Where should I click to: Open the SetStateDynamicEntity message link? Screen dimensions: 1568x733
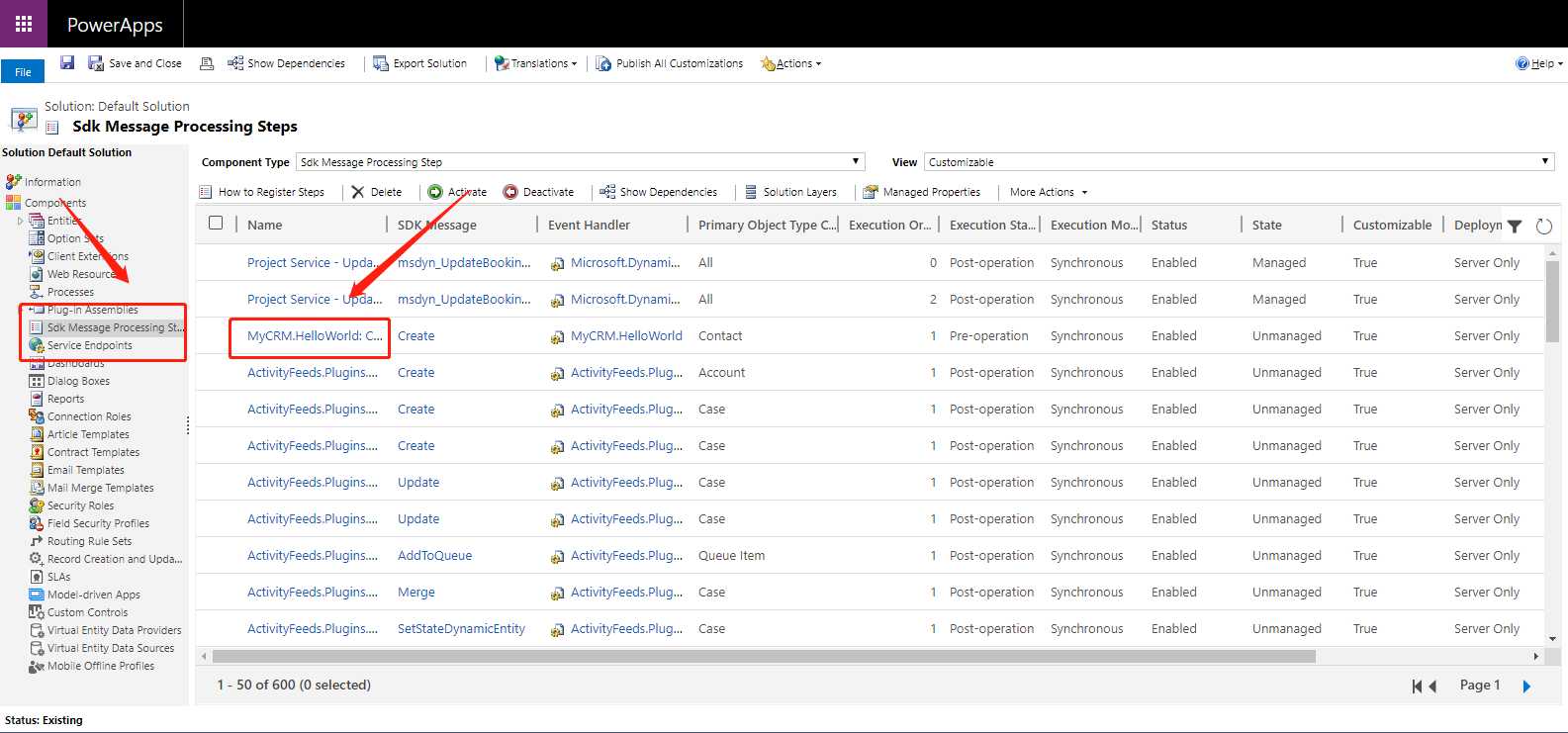click(x=461, y=629)
